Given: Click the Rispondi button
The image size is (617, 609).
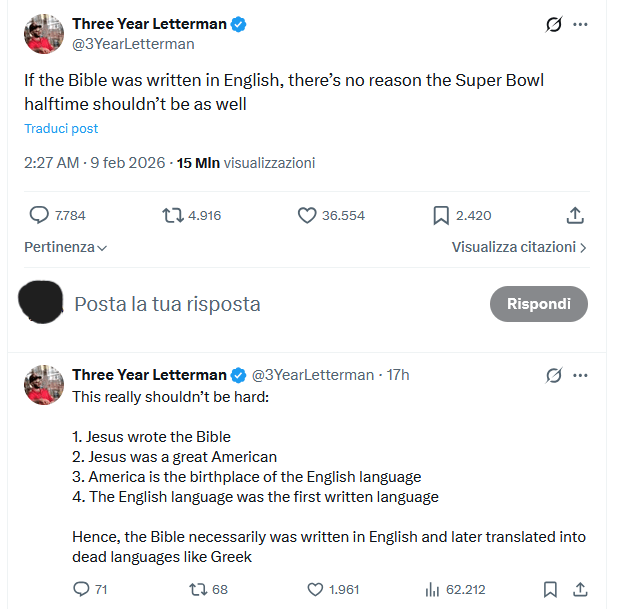Looking at the screenshot, I should click(x=538, y=304).
